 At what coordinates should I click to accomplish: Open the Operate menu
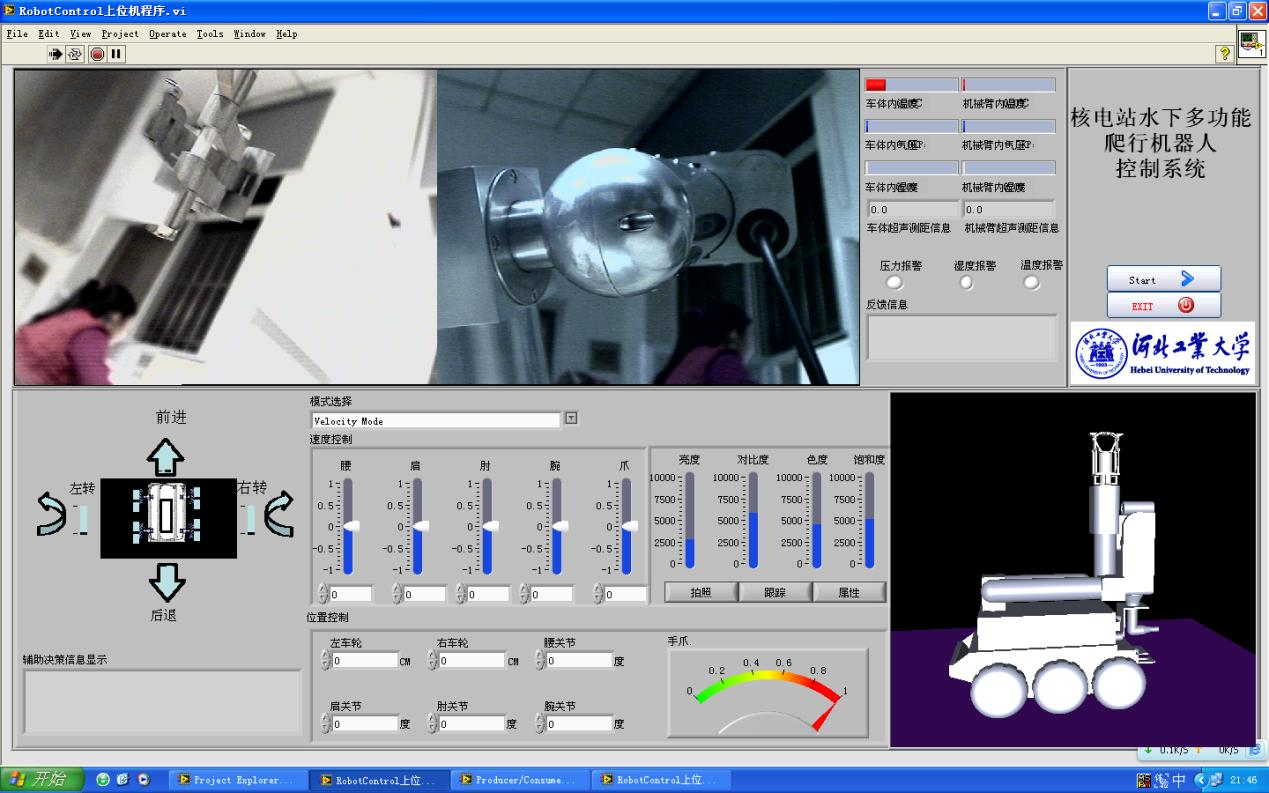coord(167,34)
